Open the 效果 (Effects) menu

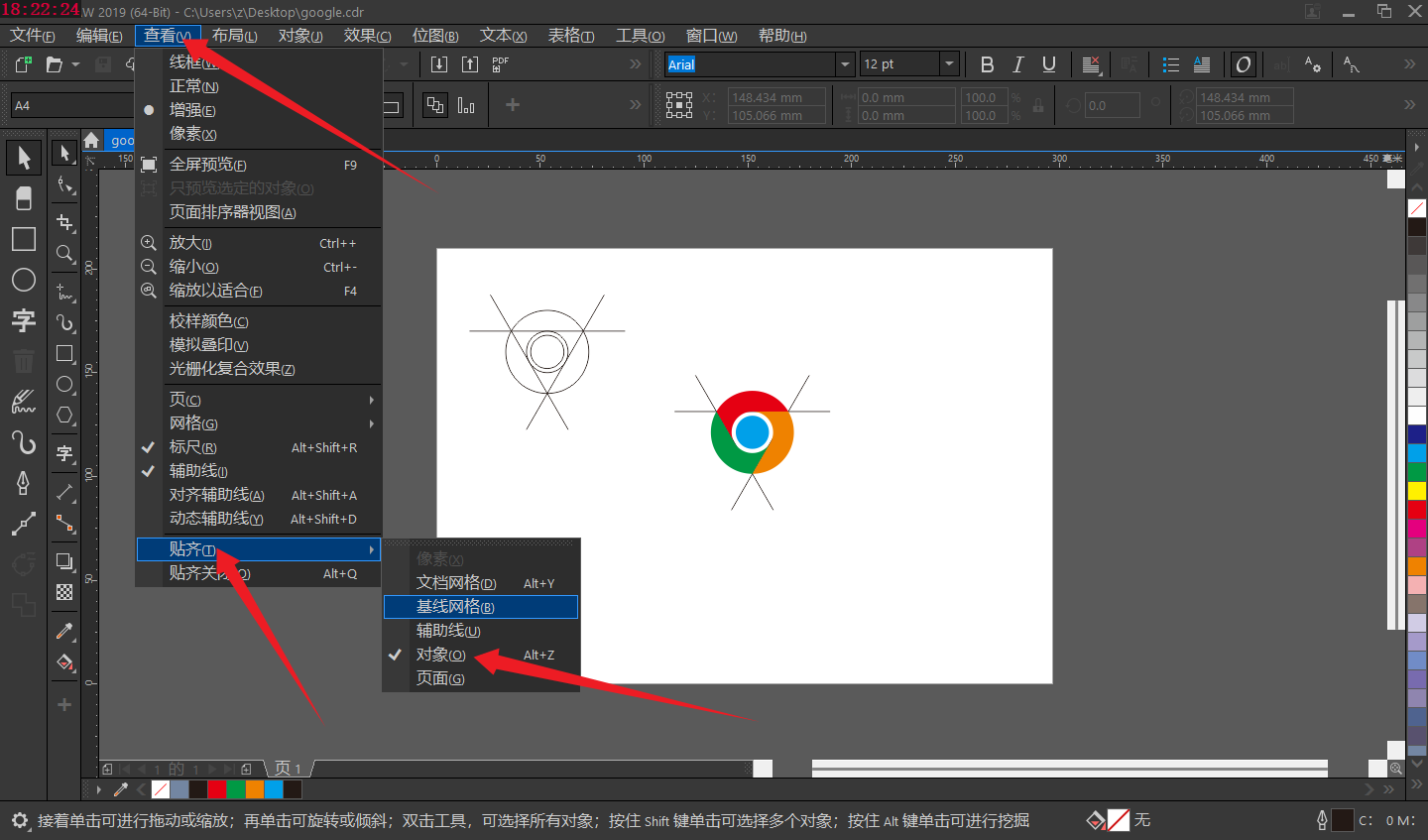(x=367, y=36)
